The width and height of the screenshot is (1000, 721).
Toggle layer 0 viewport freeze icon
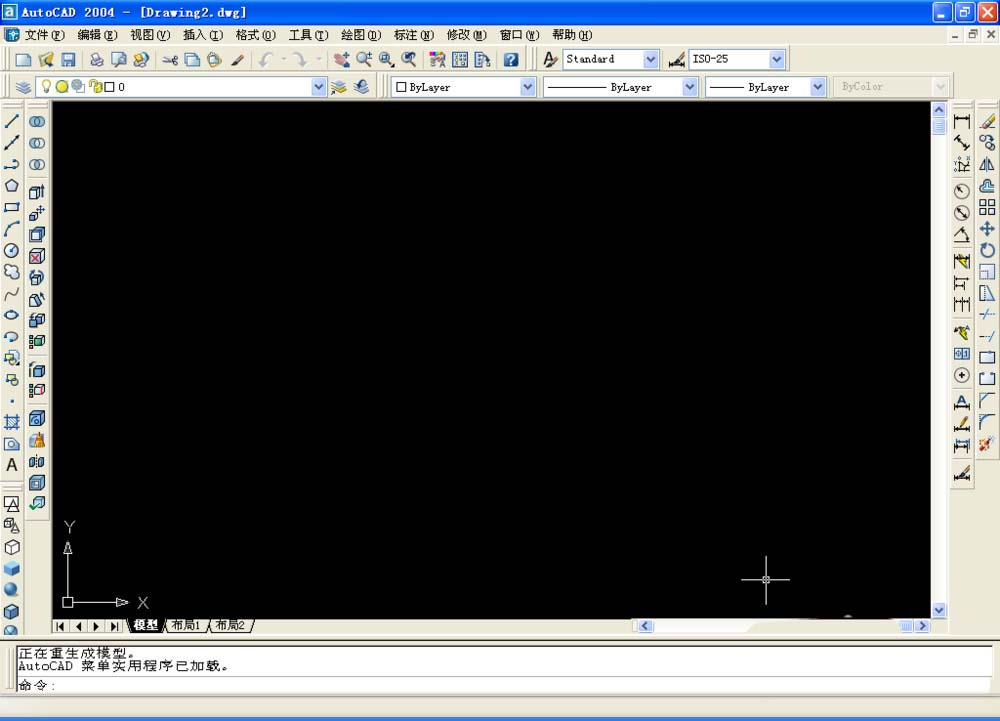point(78,86)
